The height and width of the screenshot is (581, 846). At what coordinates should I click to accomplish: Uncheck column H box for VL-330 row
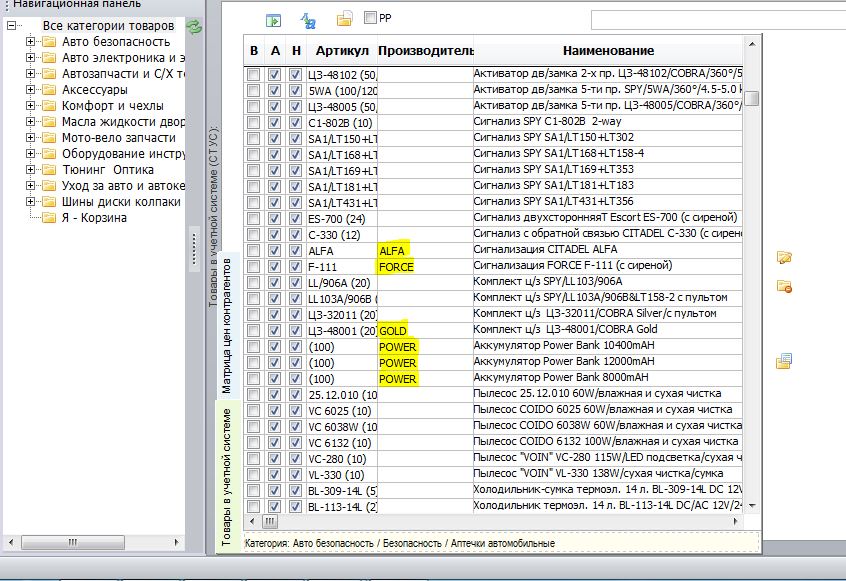point(295,475)
